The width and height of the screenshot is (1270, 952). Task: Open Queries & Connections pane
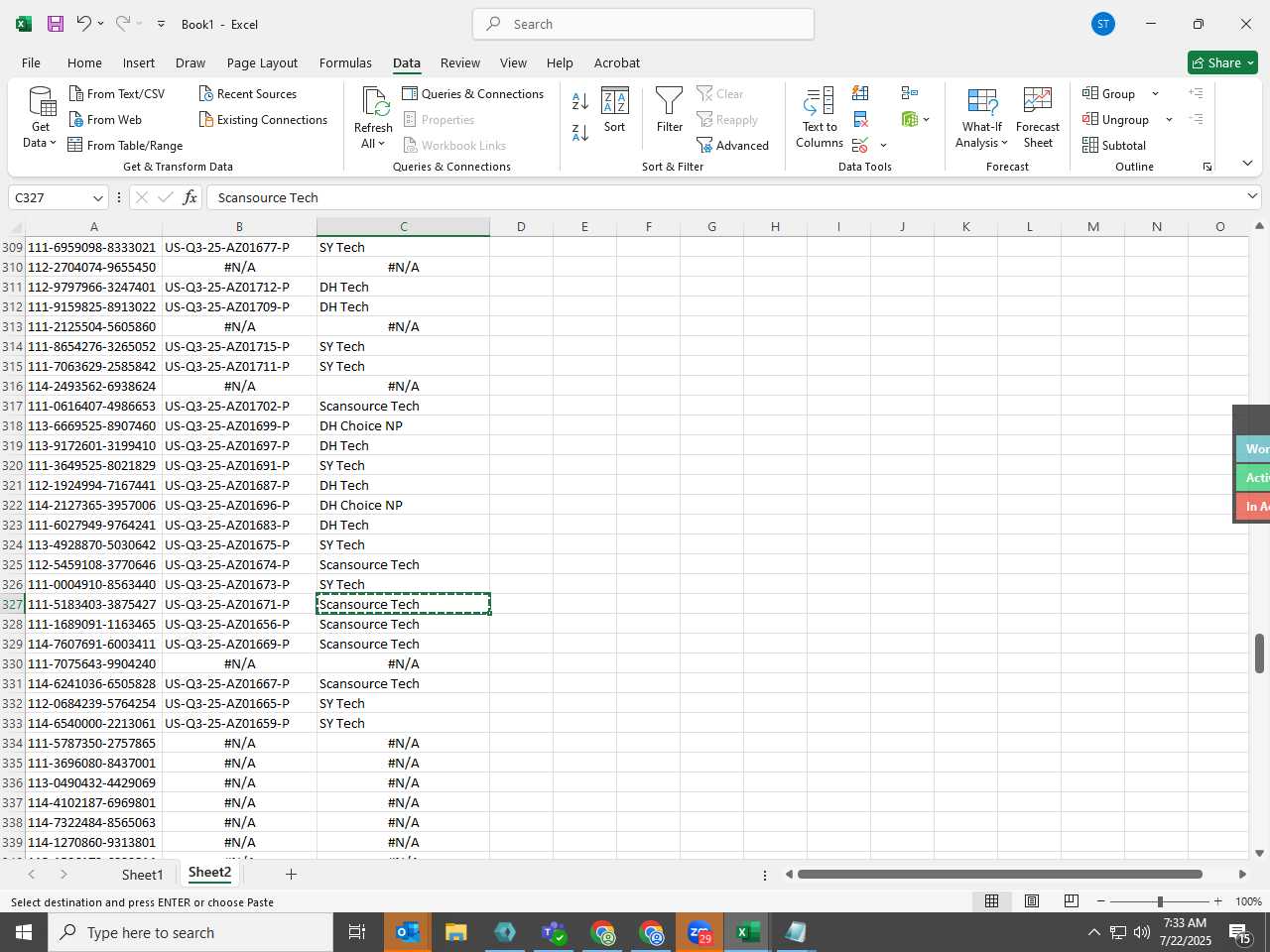pyautogui.click(x=473, y=93)
